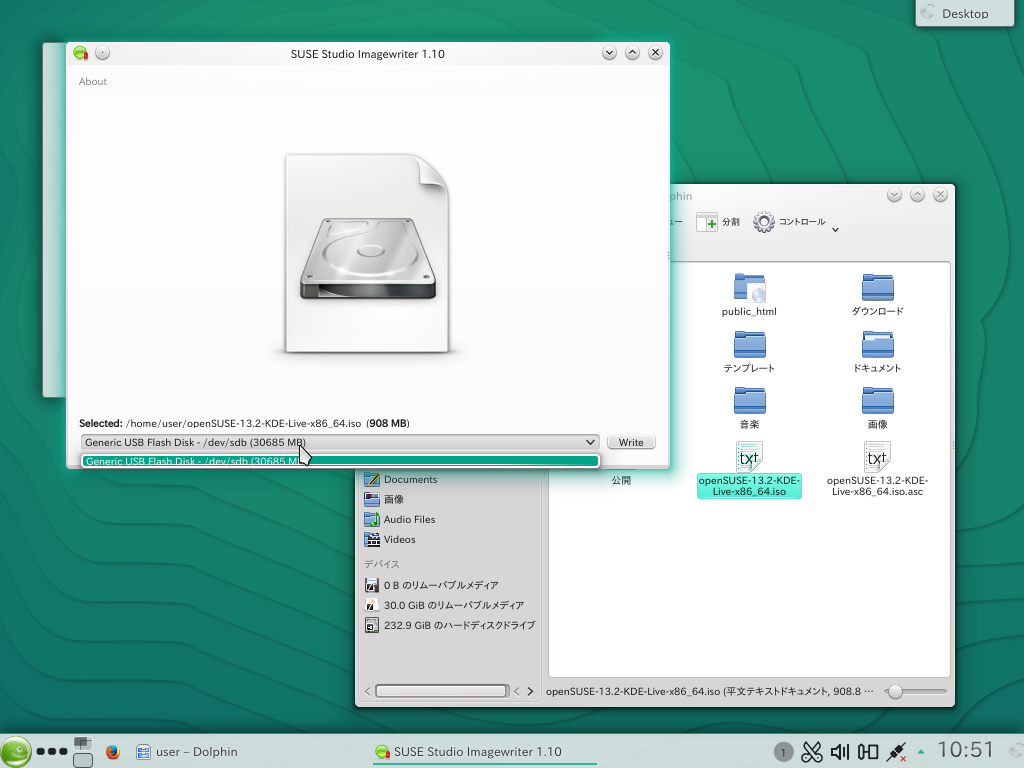The image size is (1024, 768).
Task: Open the ダウンロード folder in Dolphin
Action: (877, 295)
